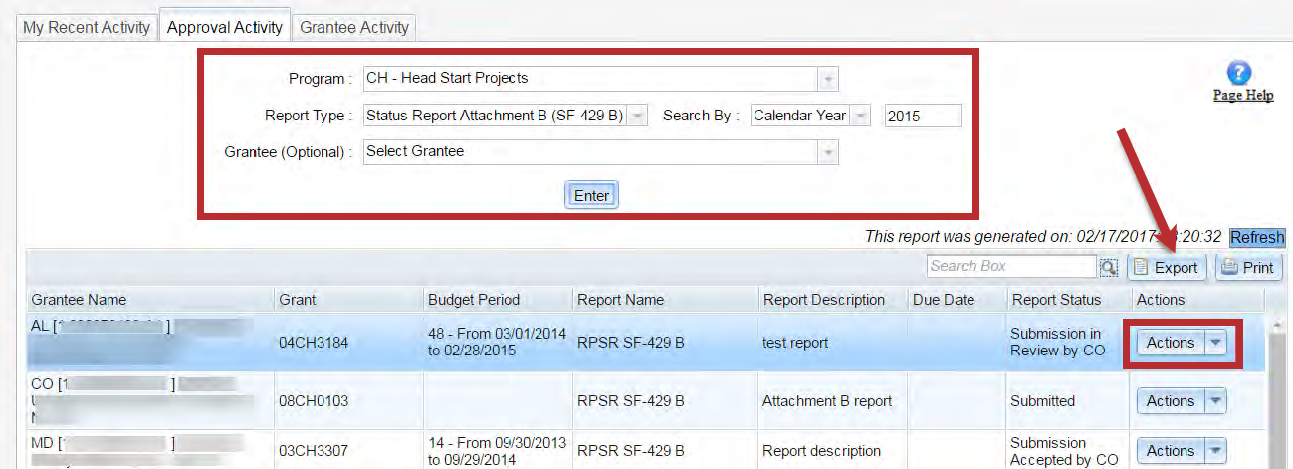Click the search magnifier icon beside Search Box
Viewport: 1293px width, 469px height.
pos(1109,267)
